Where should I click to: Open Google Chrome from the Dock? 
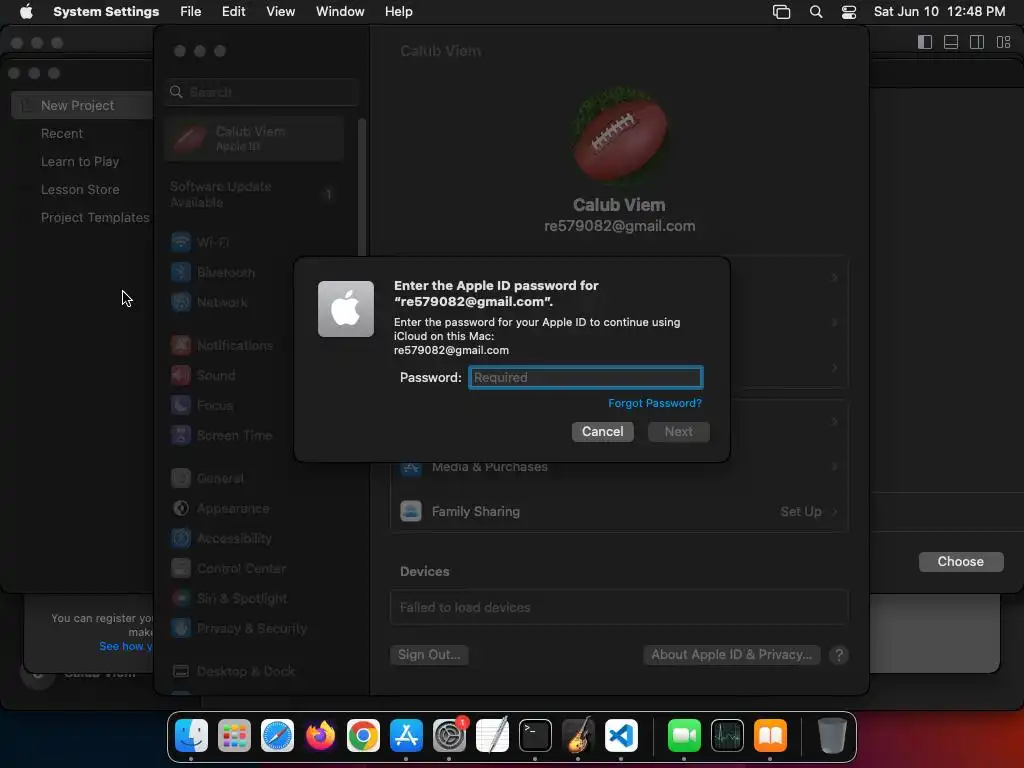click(x=363, y=736)
